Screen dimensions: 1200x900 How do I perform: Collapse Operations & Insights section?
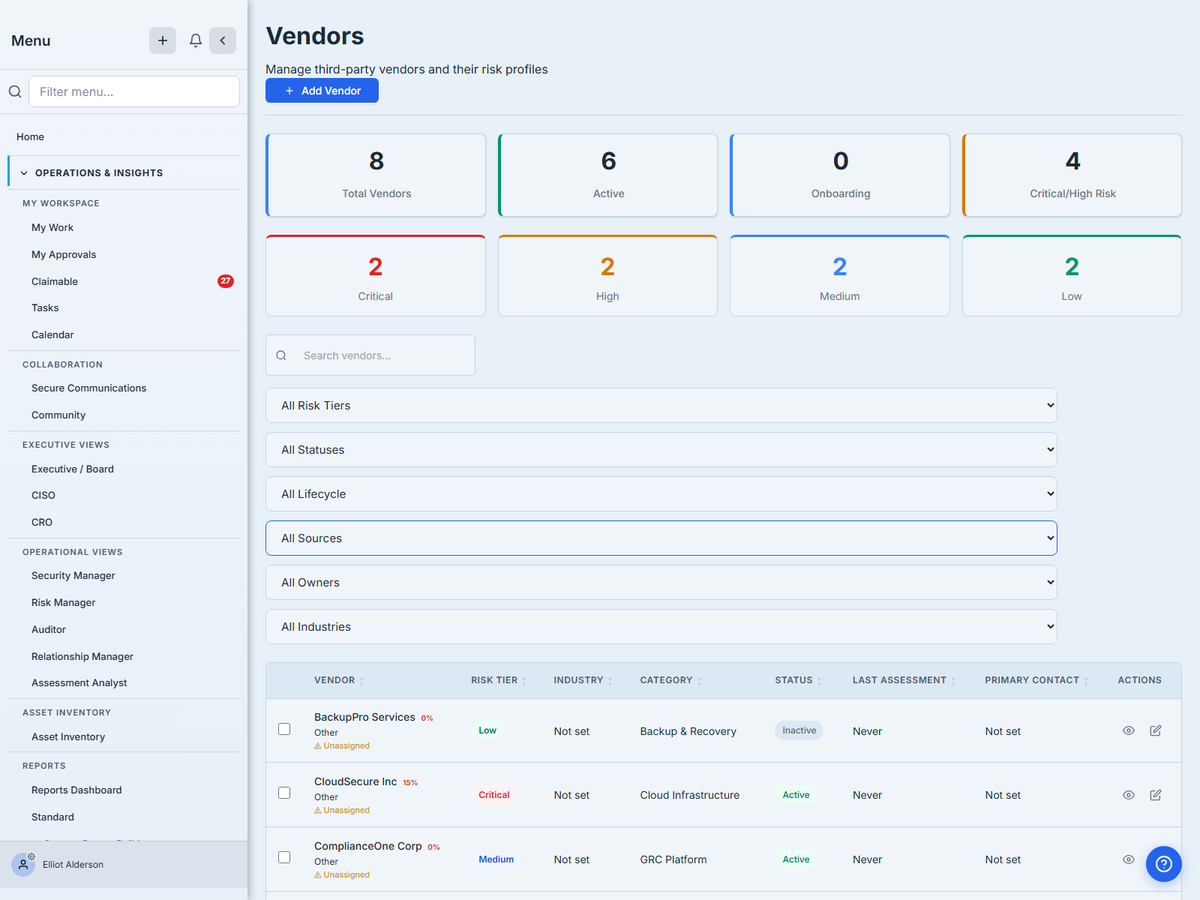click(x=124, y=173)
